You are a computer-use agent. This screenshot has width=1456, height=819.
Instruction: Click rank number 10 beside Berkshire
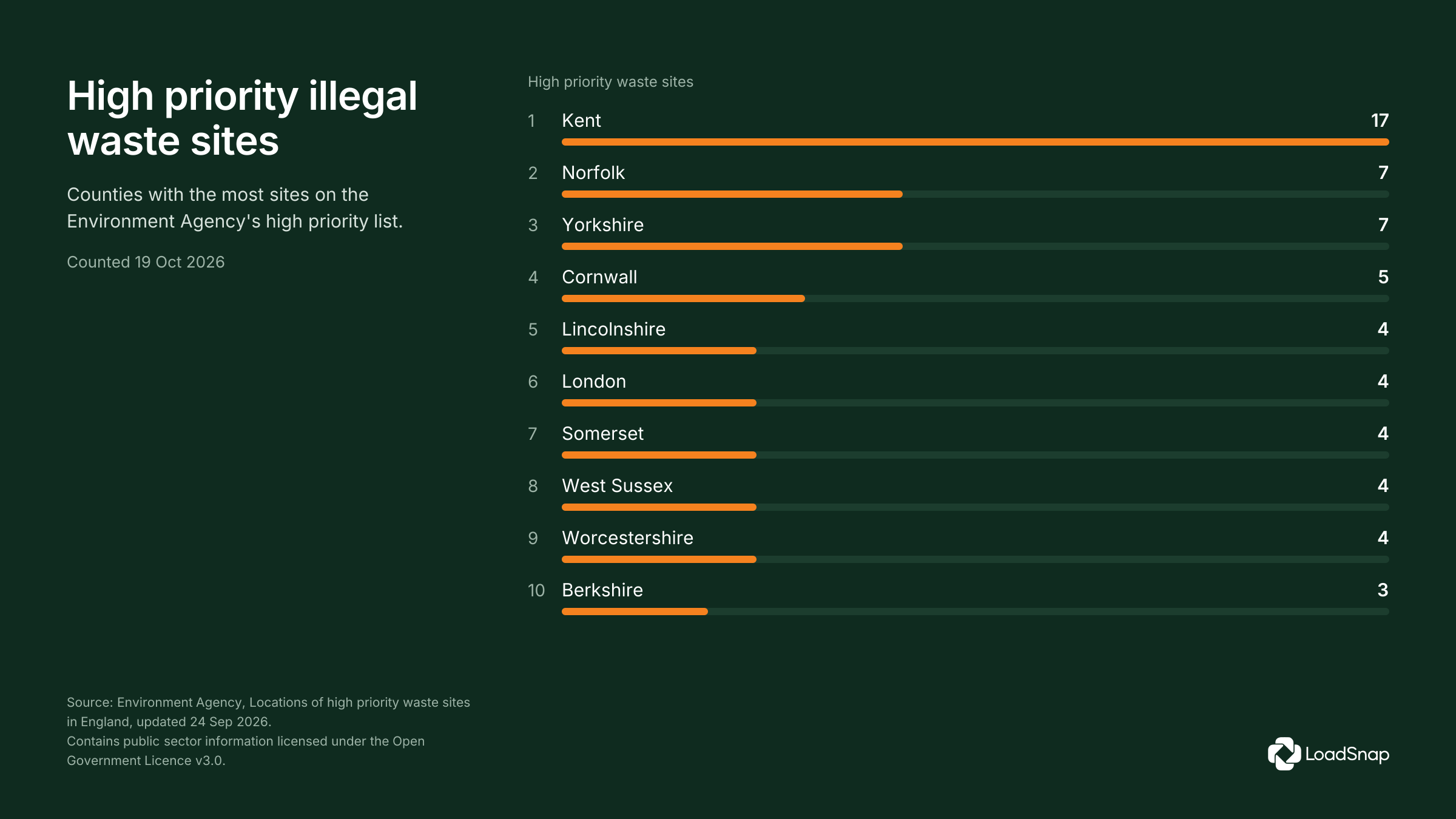(x=536, y=591)
